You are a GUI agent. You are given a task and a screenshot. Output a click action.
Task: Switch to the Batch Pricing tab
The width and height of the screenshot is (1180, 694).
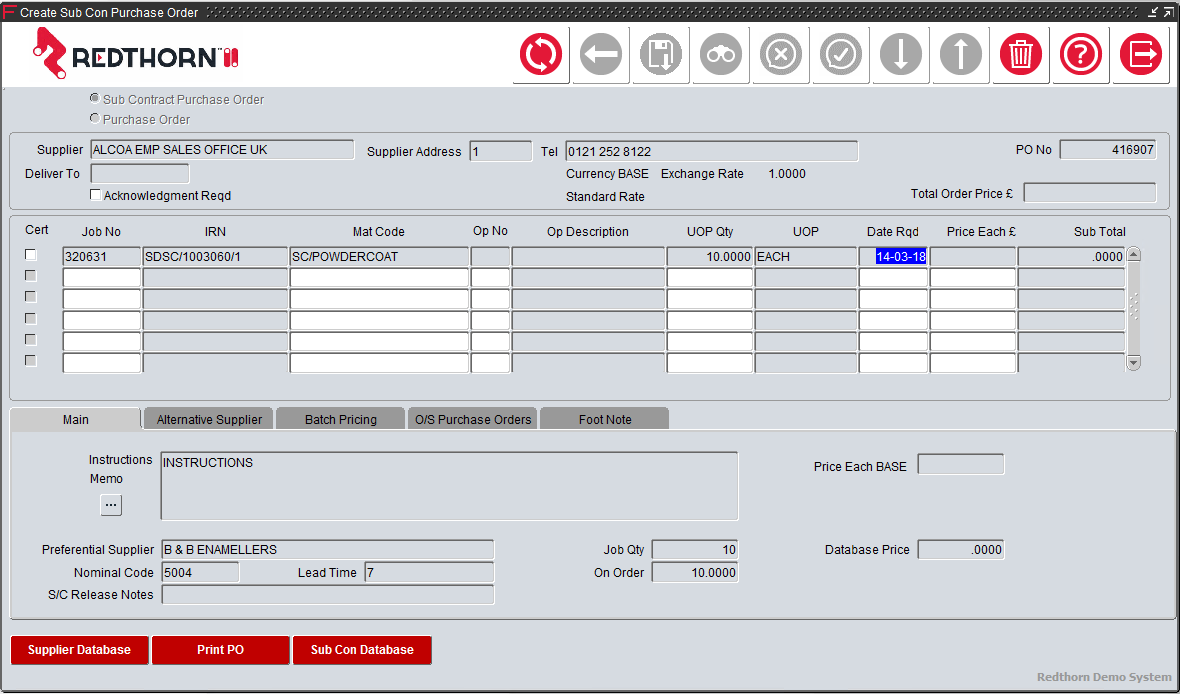340,418
